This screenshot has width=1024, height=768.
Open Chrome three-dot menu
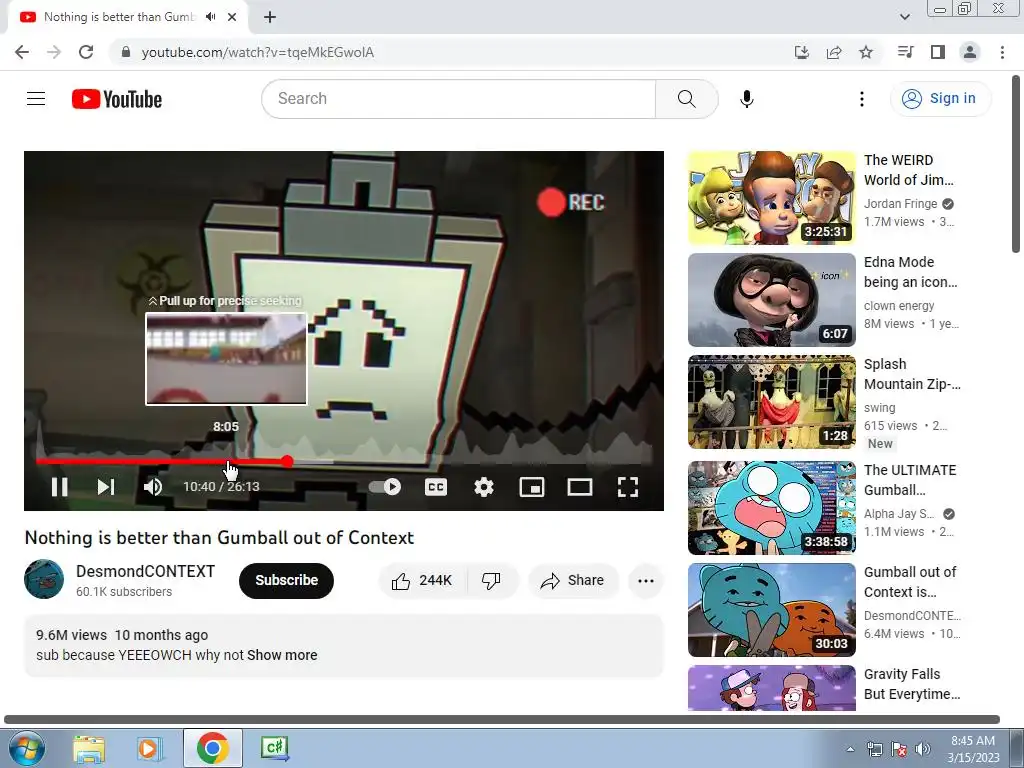point(1002,52)
